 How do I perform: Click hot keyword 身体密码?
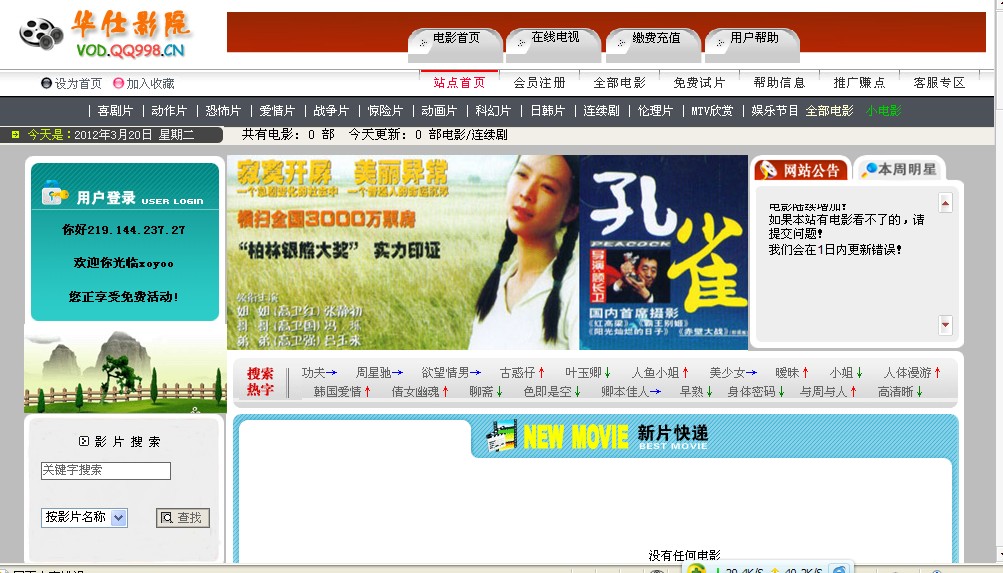click(x=751, y=391)
